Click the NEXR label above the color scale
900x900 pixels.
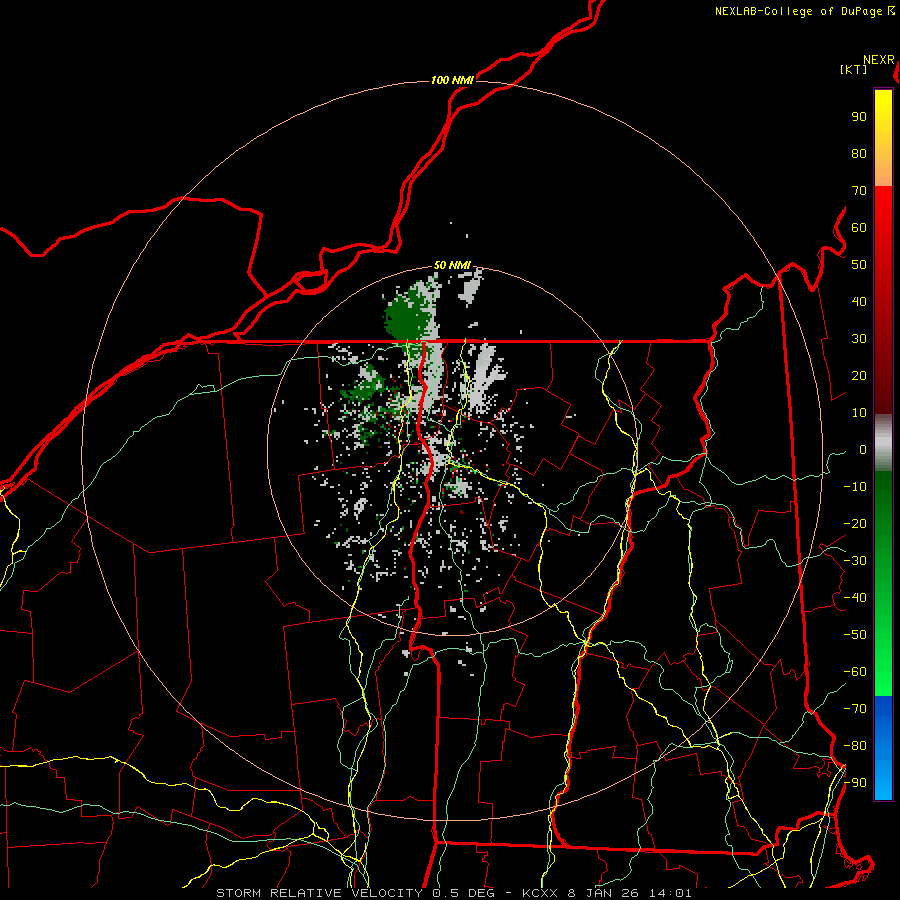[879, 60]
